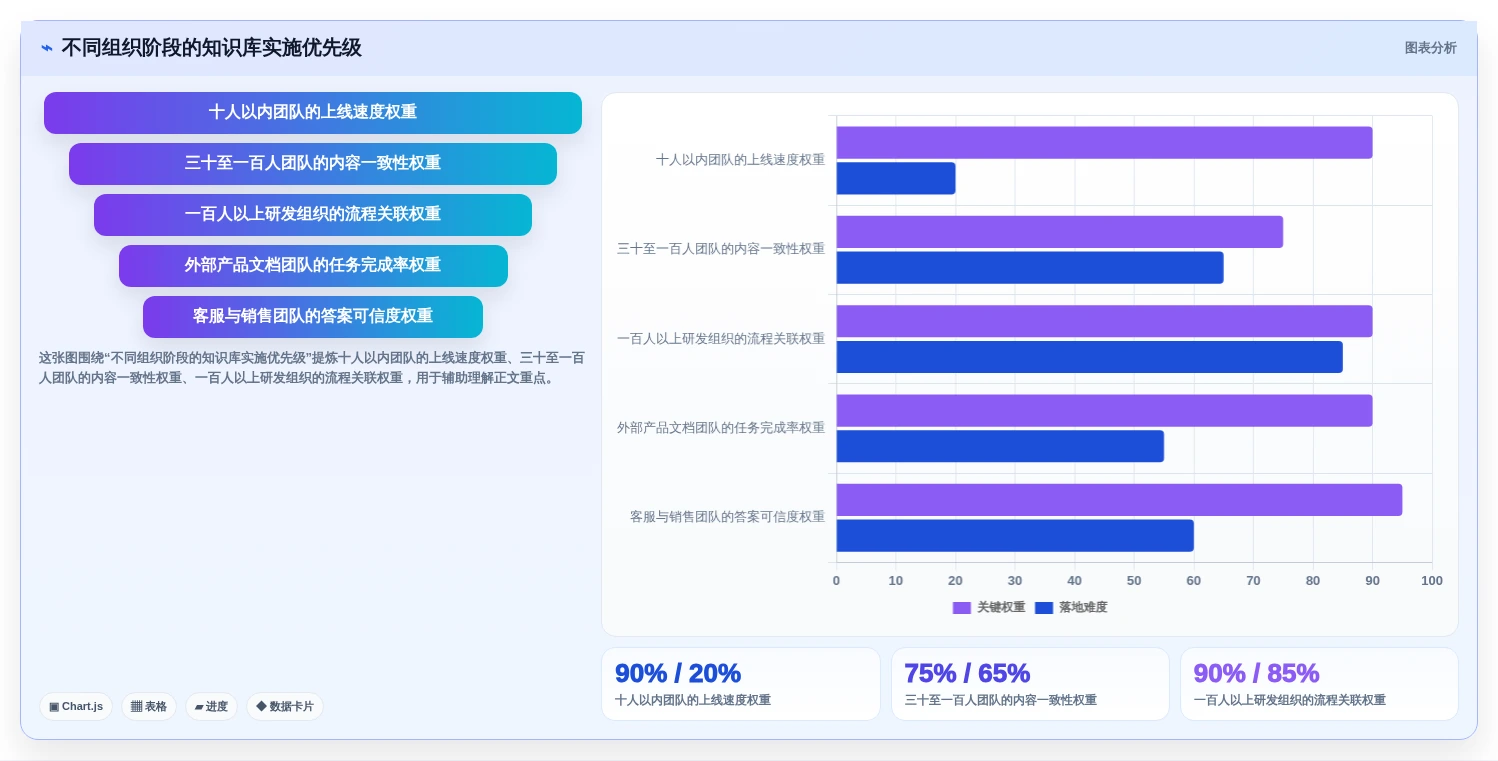This screenshot has height=761, width=1498.
Task: Click the 90% / 20% data card value
Action: point(678,674)
